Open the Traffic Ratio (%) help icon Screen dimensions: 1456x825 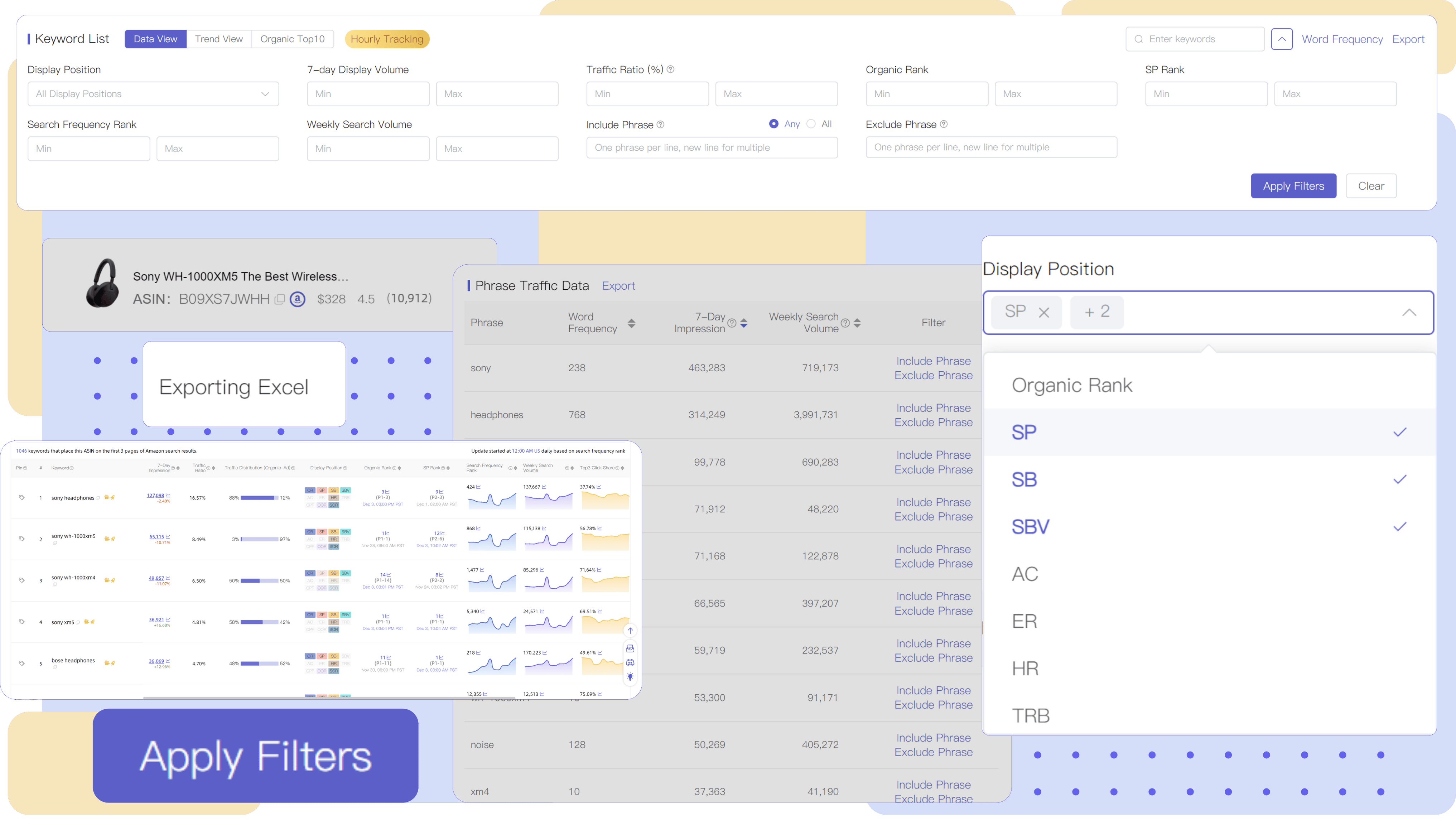click(670, 69)
